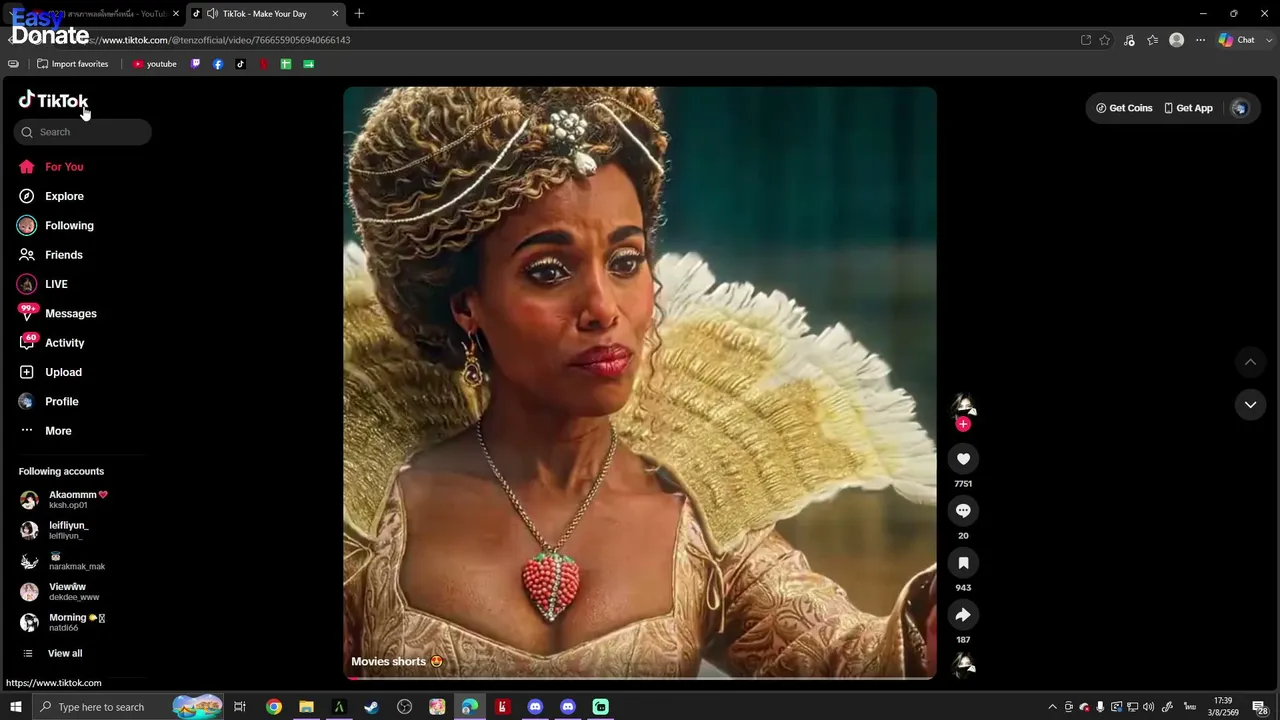Open the browser profile icon
The width and height of the screenshot is (1280, 720).
tap(1177, 40)
